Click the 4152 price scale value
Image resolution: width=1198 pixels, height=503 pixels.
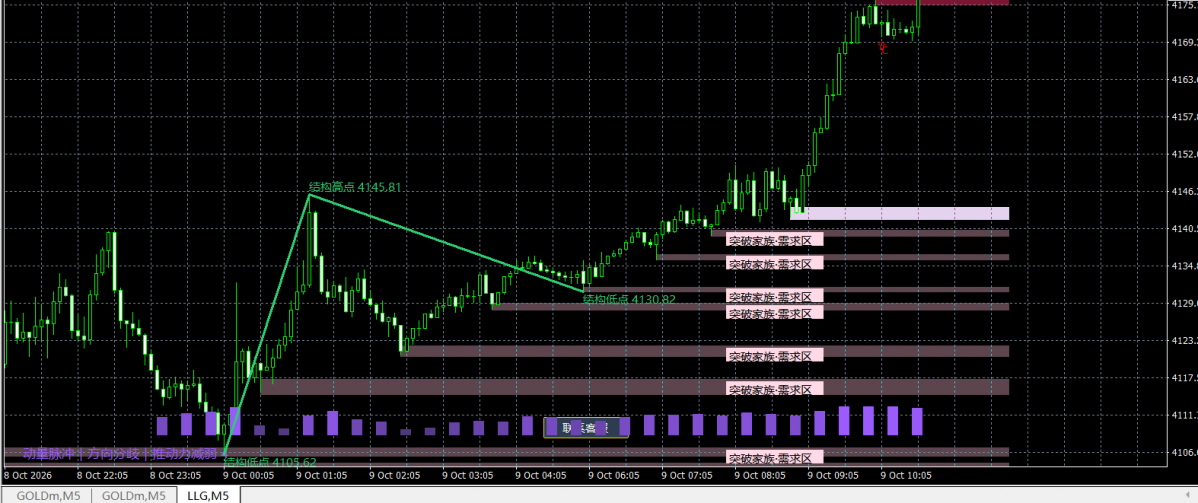[1183, 154]
